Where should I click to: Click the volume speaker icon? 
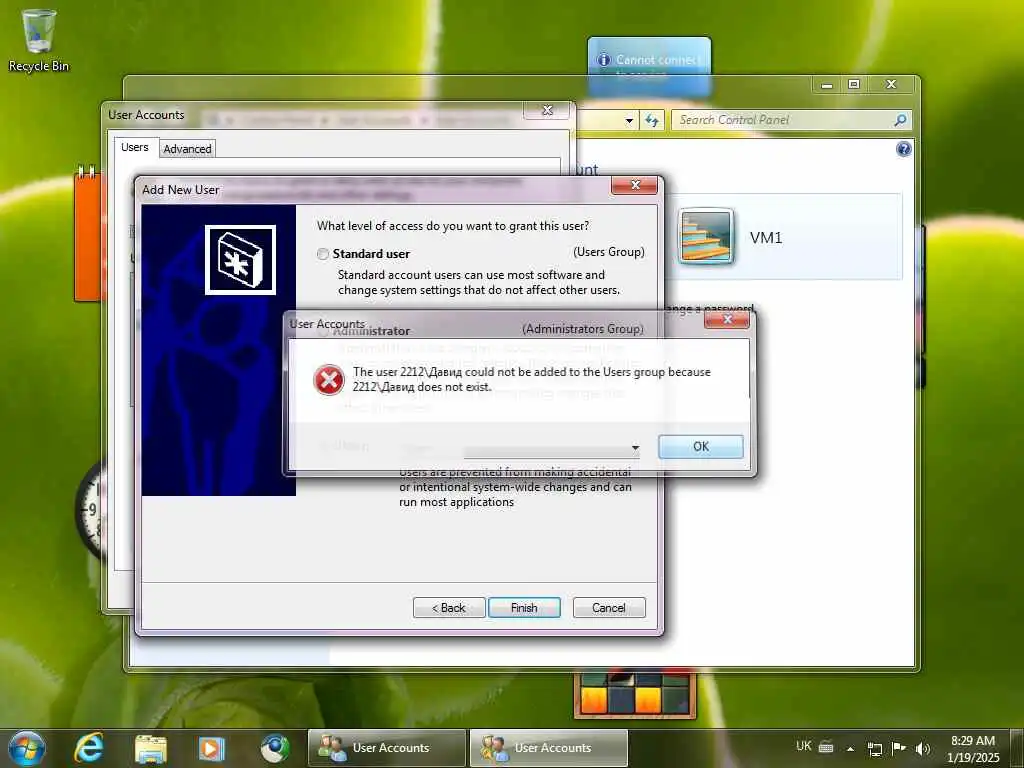pos(922,749)
